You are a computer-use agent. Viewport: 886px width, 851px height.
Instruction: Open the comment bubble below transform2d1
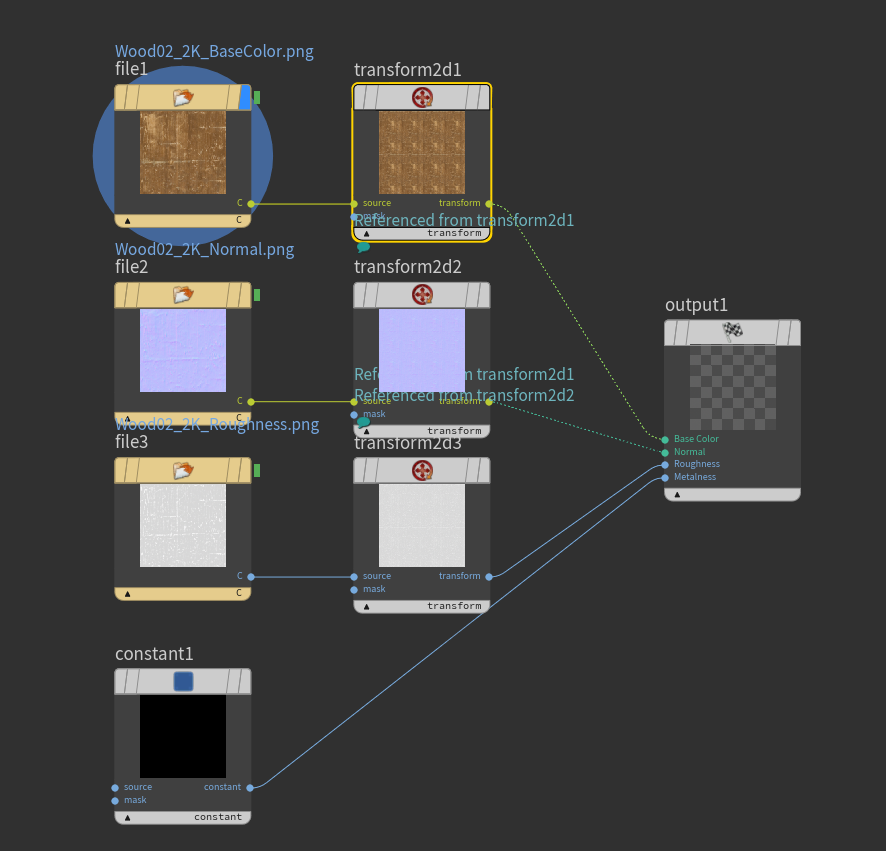[x=363, y=246]
